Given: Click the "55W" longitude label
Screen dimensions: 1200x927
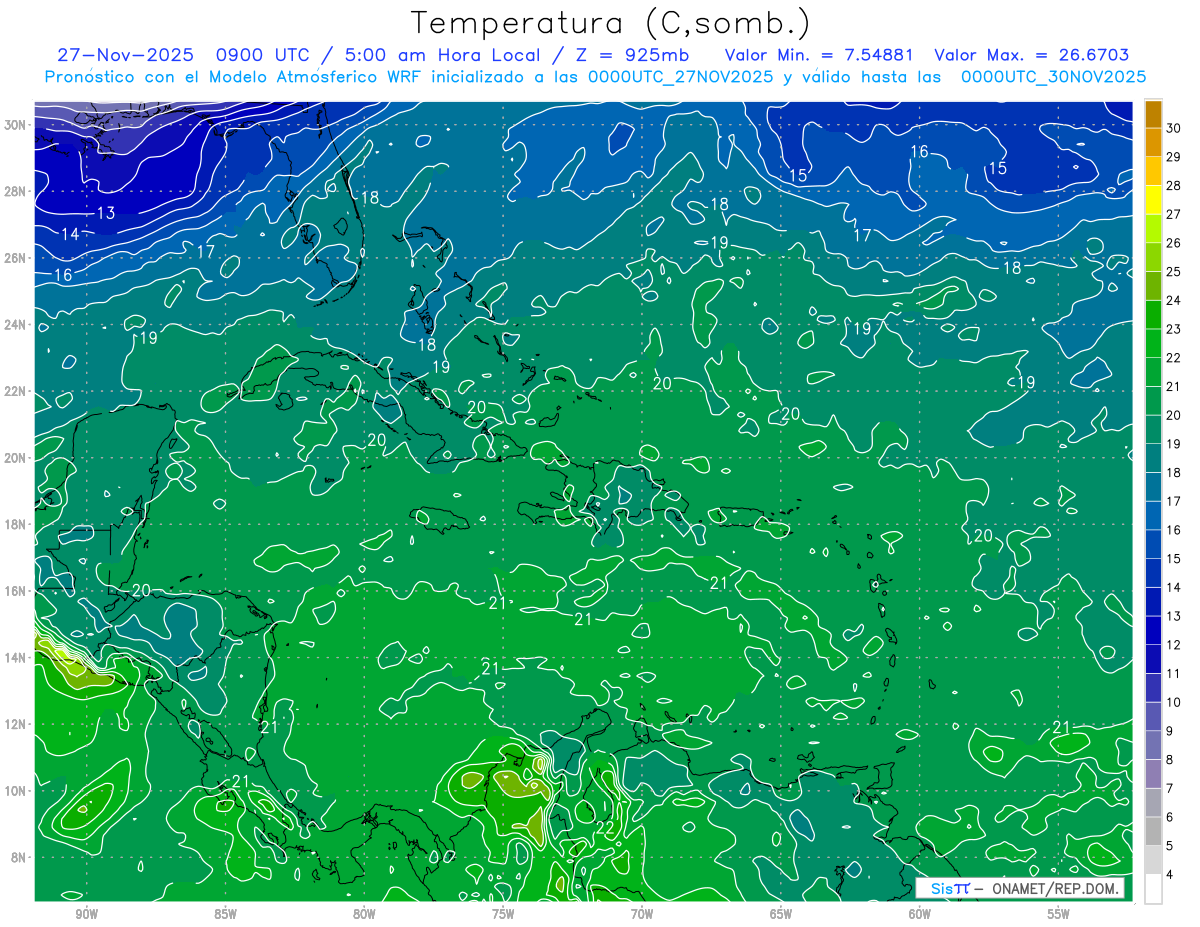Looking at the screenshot, I should pyautogui.click(x=1059, y=915).
